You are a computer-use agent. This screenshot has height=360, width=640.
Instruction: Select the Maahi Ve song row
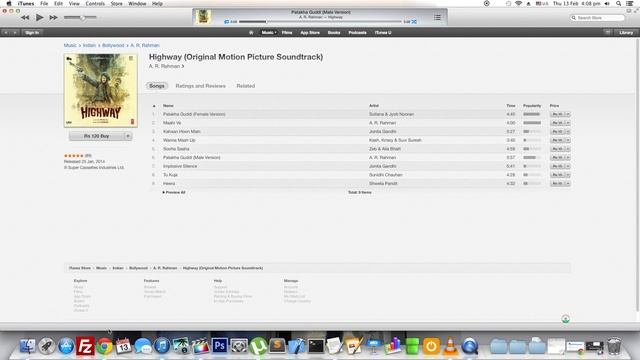(360, 123)
